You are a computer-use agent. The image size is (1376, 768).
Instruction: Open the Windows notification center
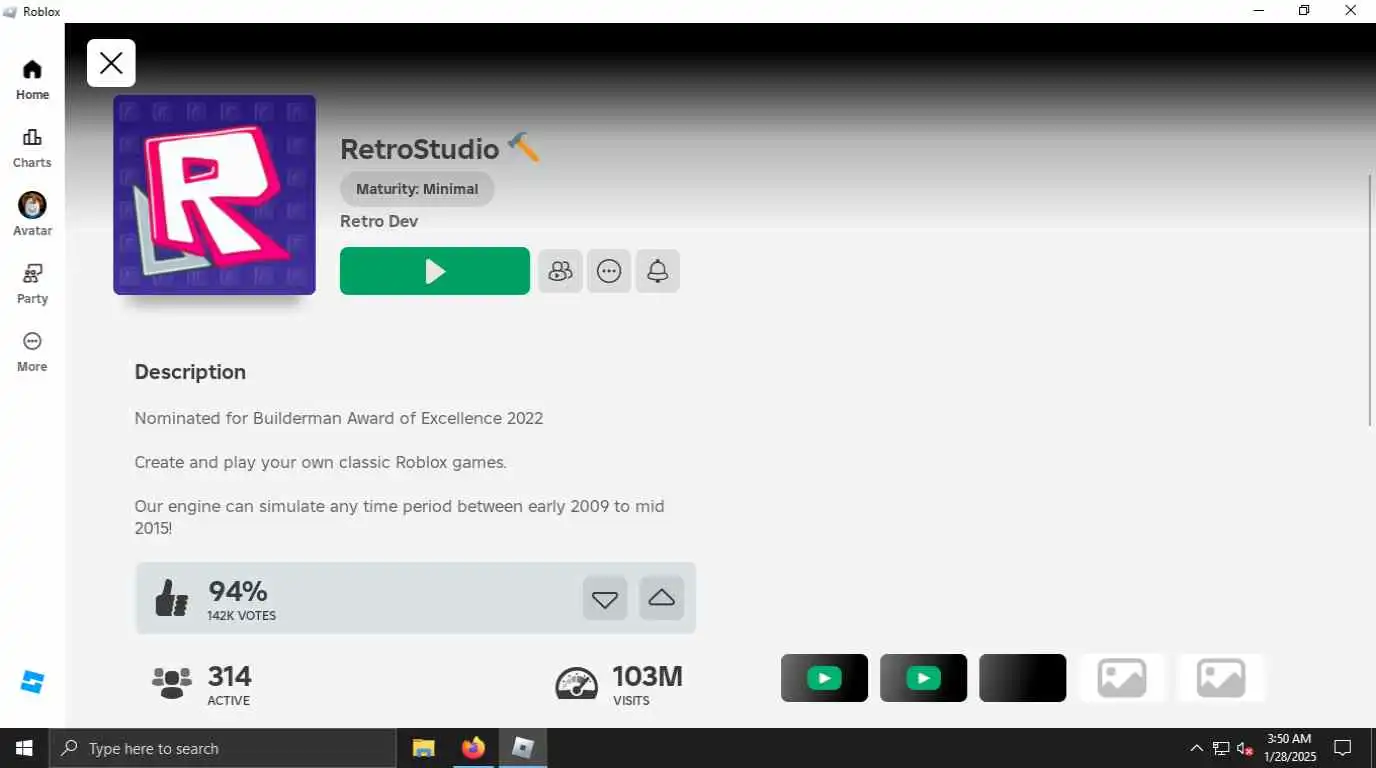click(x=1343, y=748)
